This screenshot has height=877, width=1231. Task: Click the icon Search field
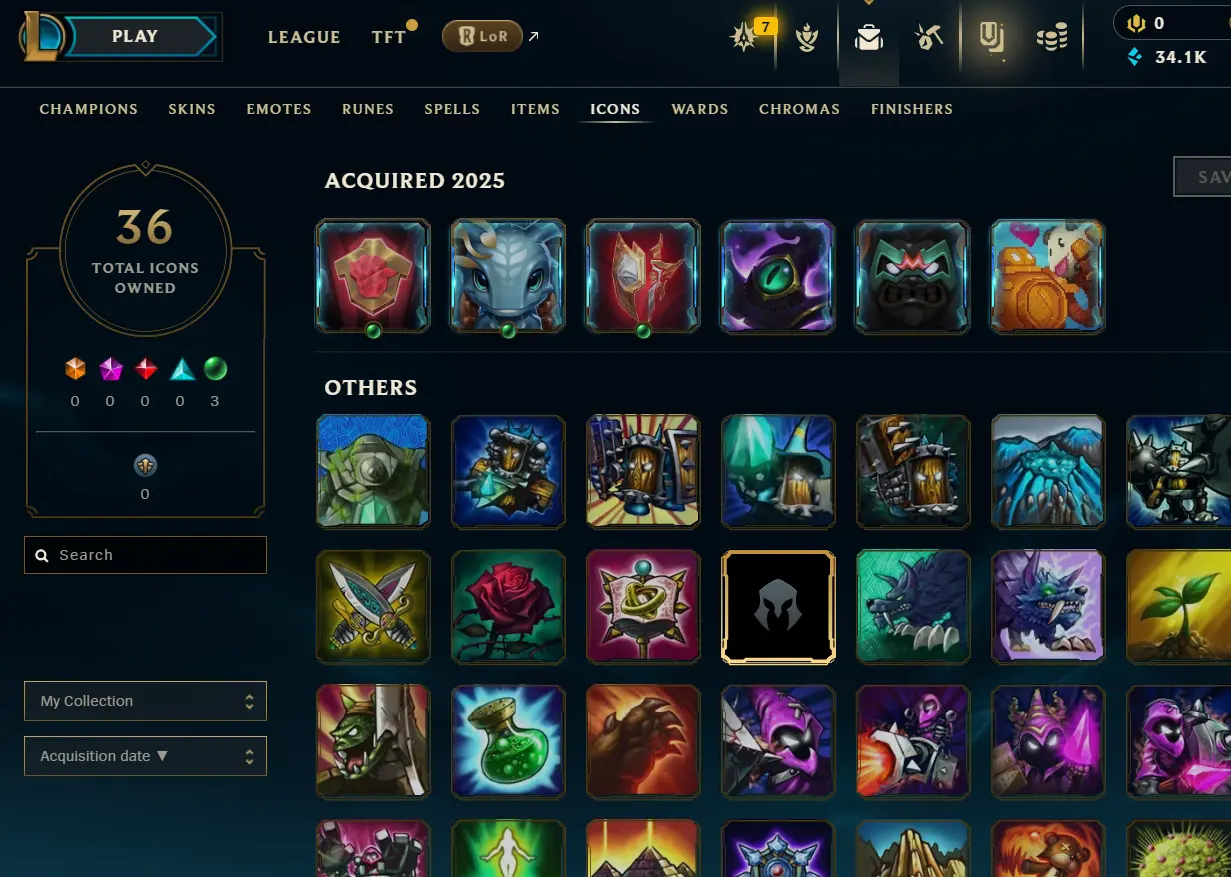point(145,555)
